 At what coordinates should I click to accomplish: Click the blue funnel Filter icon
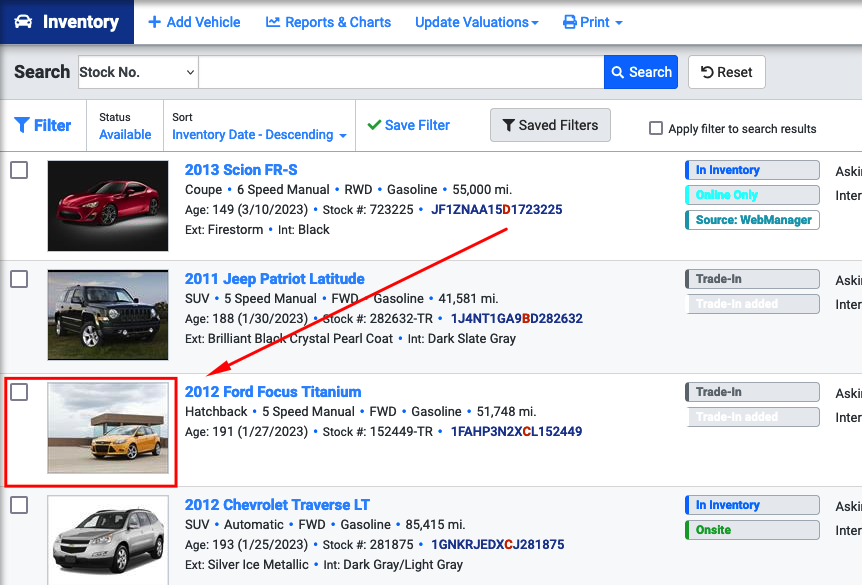[22, 125]
